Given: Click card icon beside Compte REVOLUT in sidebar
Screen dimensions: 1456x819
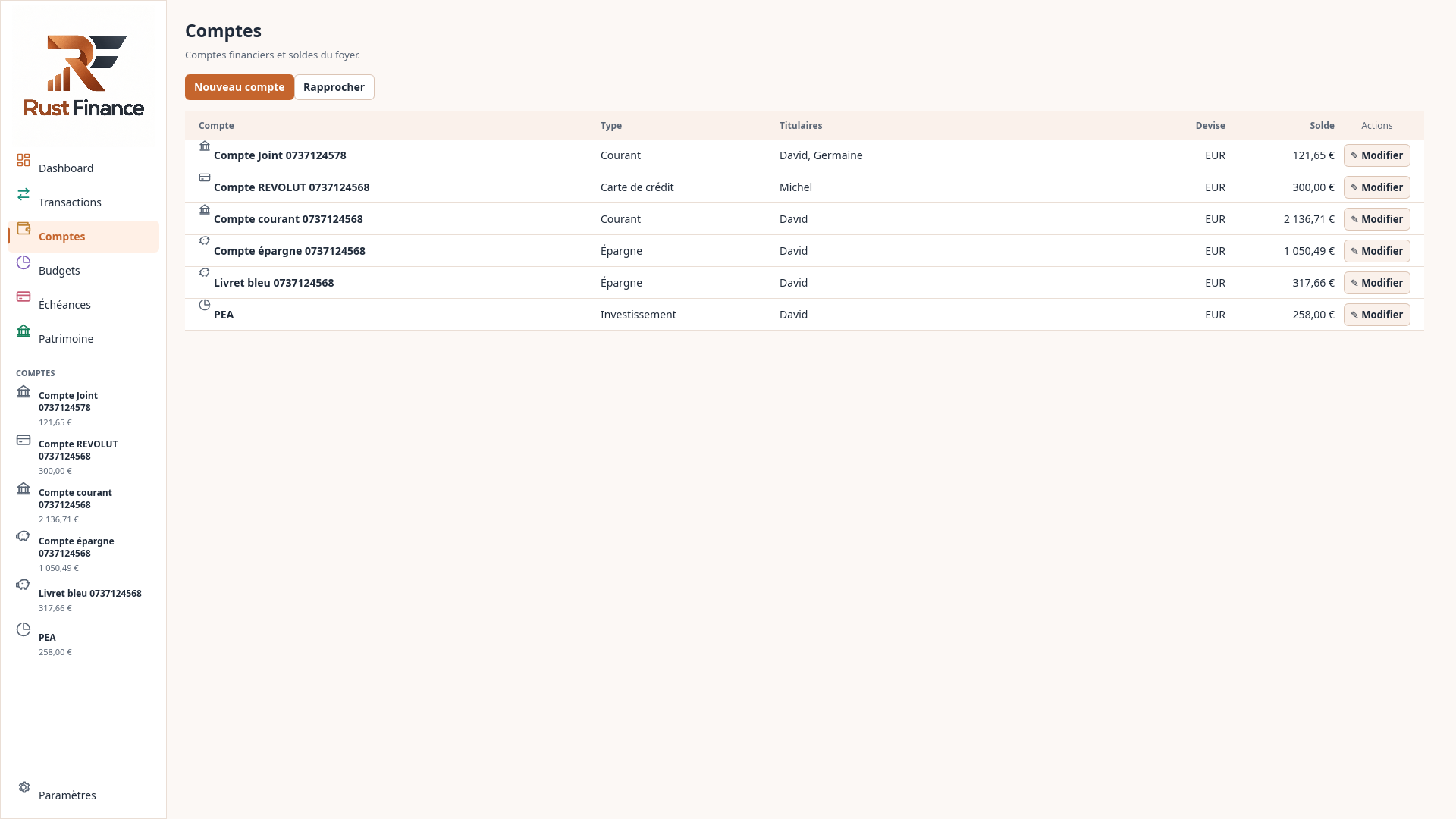Looking at the screenshot, I should click(24, 440).
